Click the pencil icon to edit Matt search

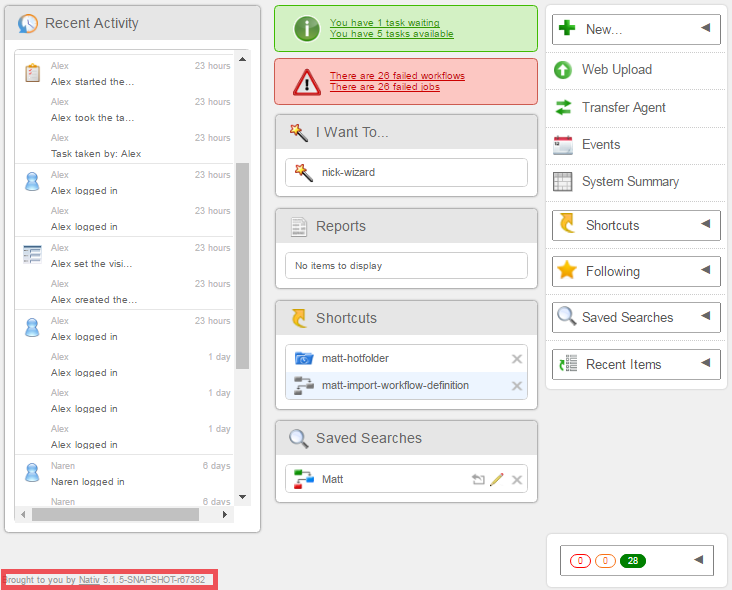pyautogui.click(x=497, y=480)
